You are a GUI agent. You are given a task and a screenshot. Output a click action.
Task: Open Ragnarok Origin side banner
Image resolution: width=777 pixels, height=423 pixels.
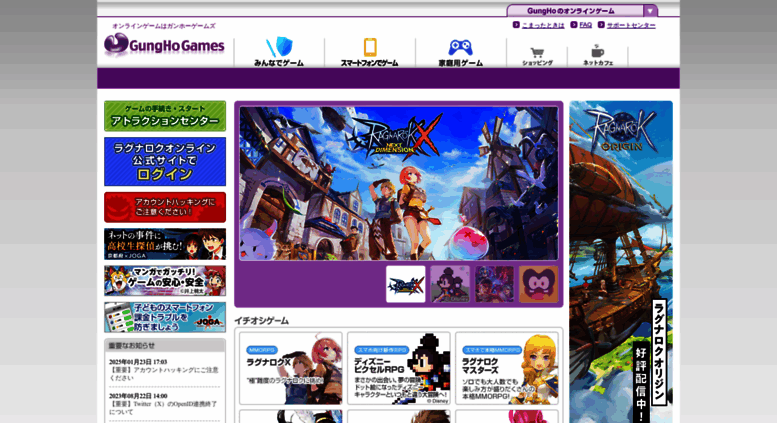pos(621,262)
